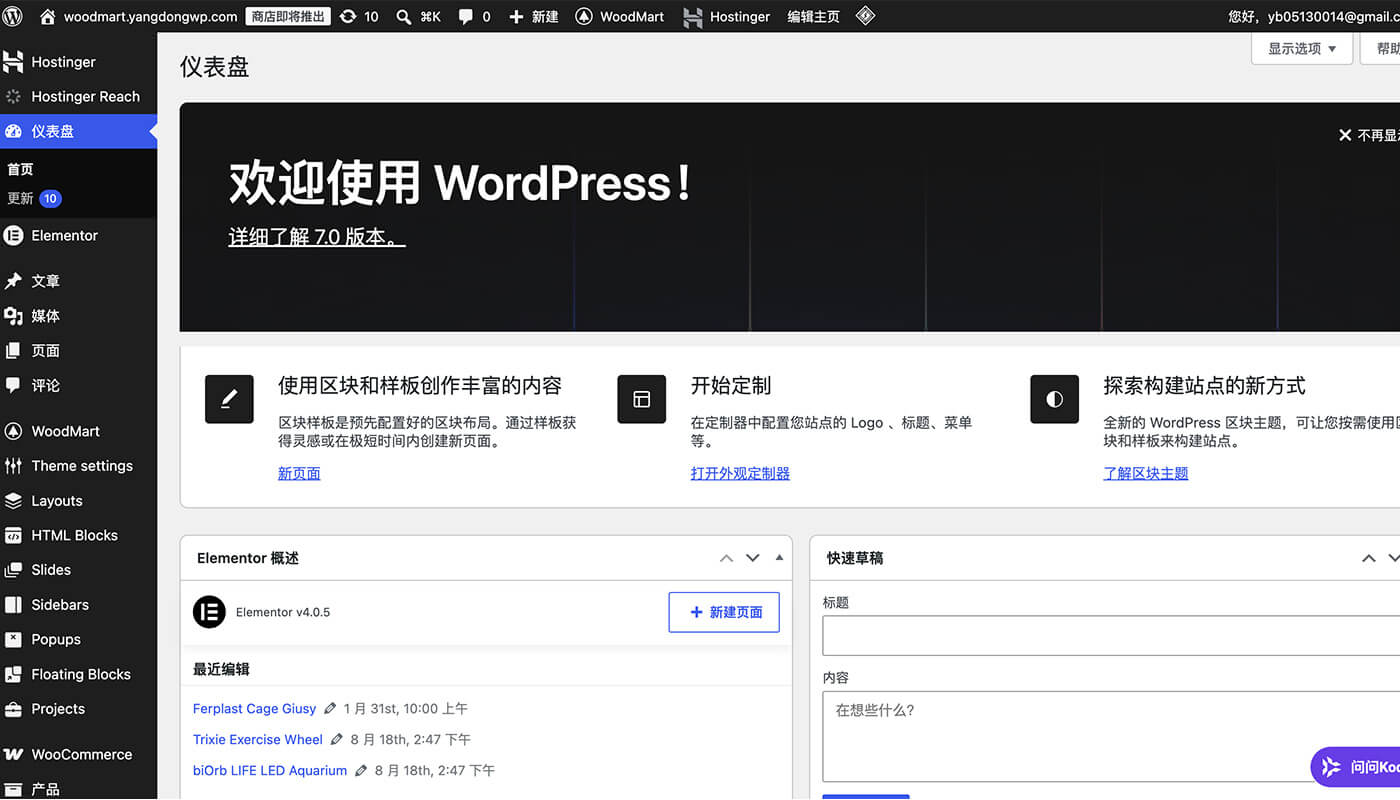The height and width of the screenshot is (800, 1400).
Task: Open Projects in the sidebar
Action: pyautogui.click(x=78, y=709)
